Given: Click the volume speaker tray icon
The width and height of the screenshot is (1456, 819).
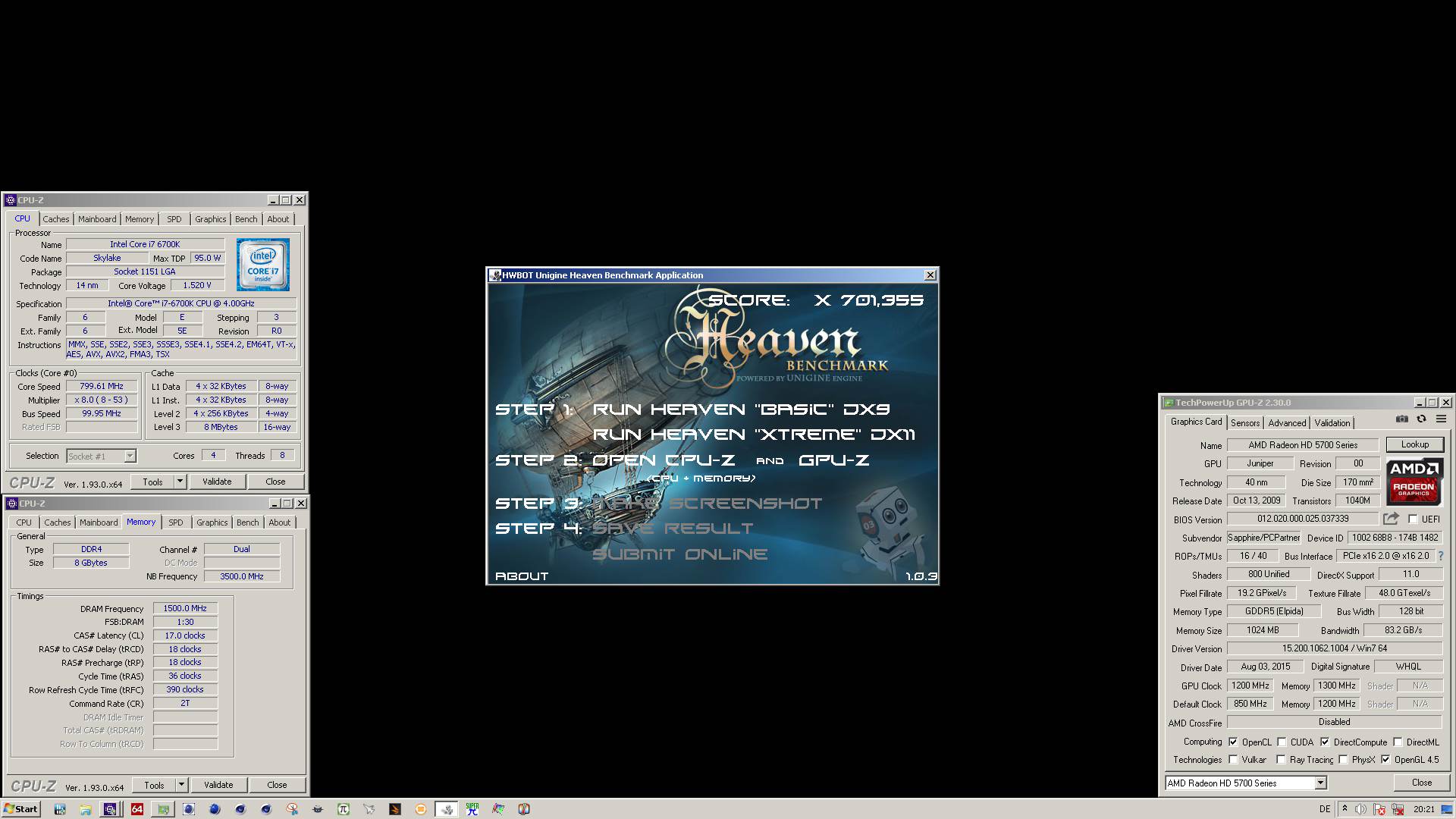Looking at the screenshot, I should pos(1361,809).
